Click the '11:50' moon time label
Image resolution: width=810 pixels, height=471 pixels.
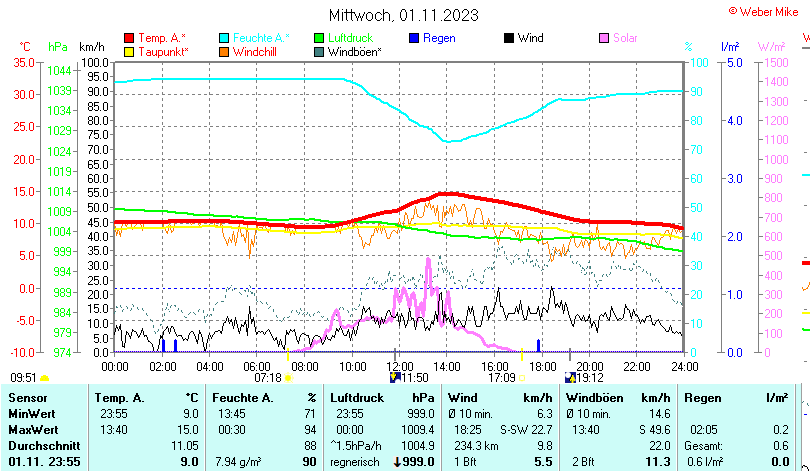tap(415, 378)
